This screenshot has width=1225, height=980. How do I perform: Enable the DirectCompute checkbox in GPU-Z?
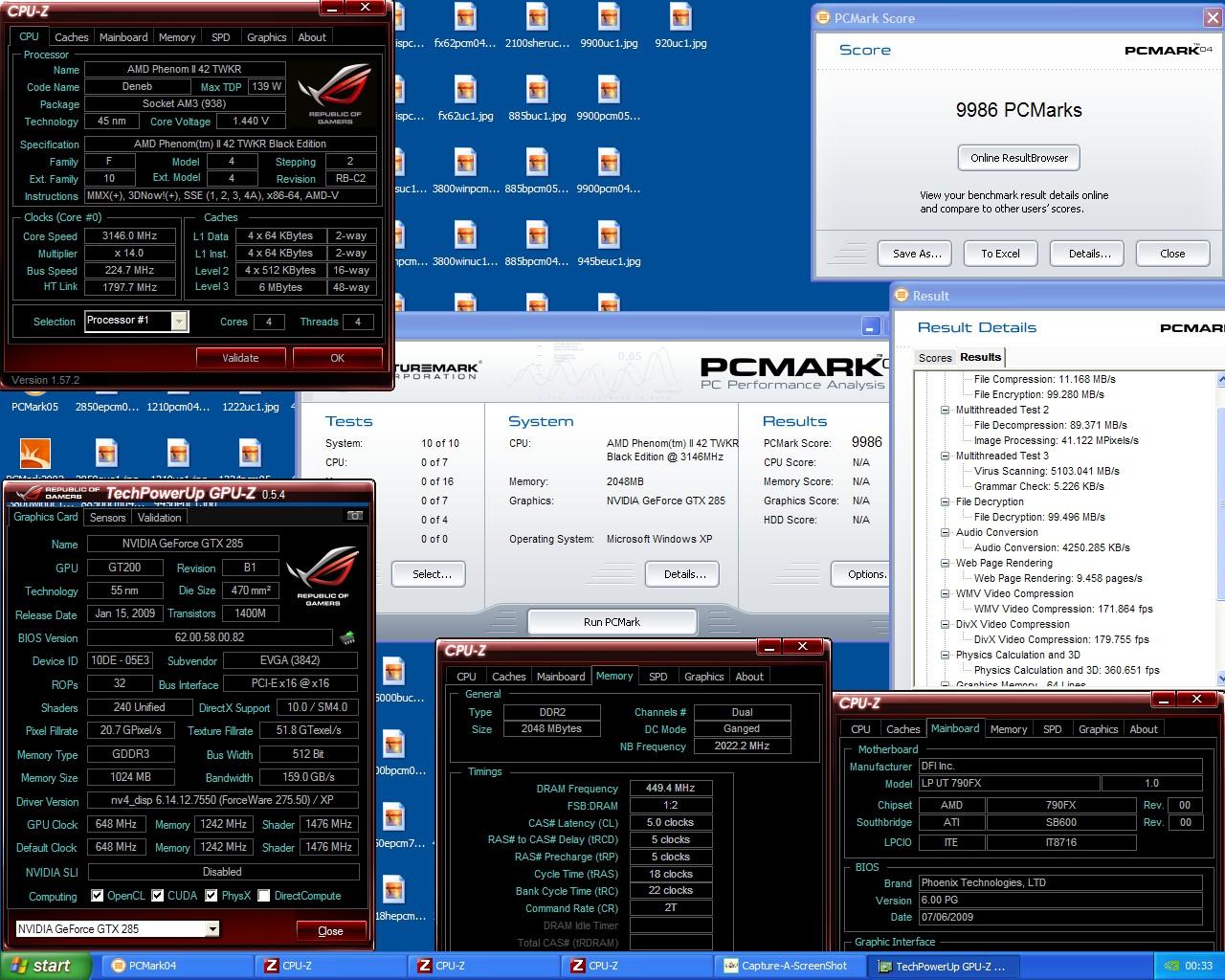264,896
